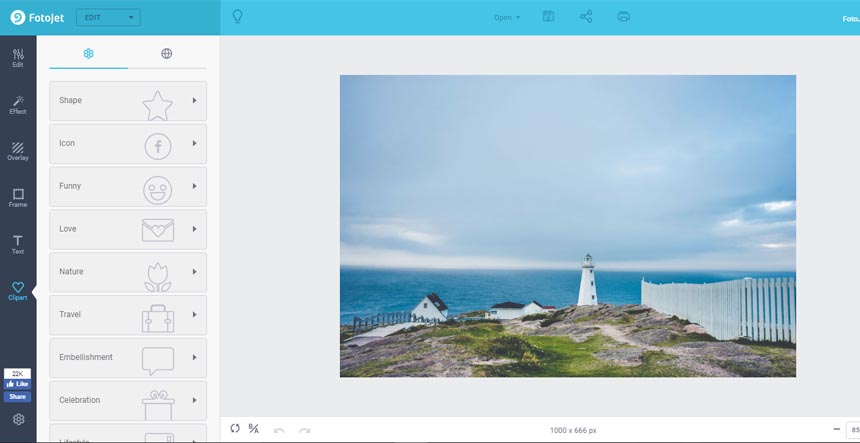Click the tulip icon in Nature
860x443 pixels.
[158, 277]
